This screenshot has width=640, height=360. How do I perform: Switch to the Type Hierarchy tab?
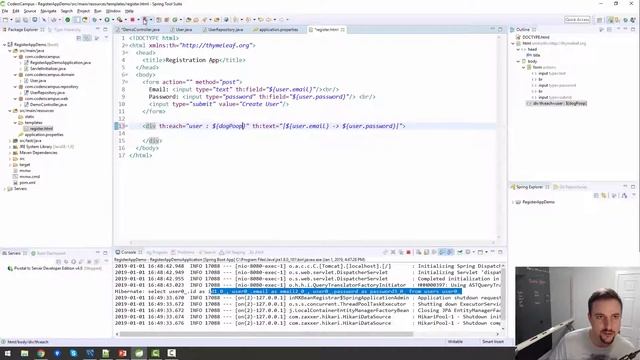tap(65, 30)
